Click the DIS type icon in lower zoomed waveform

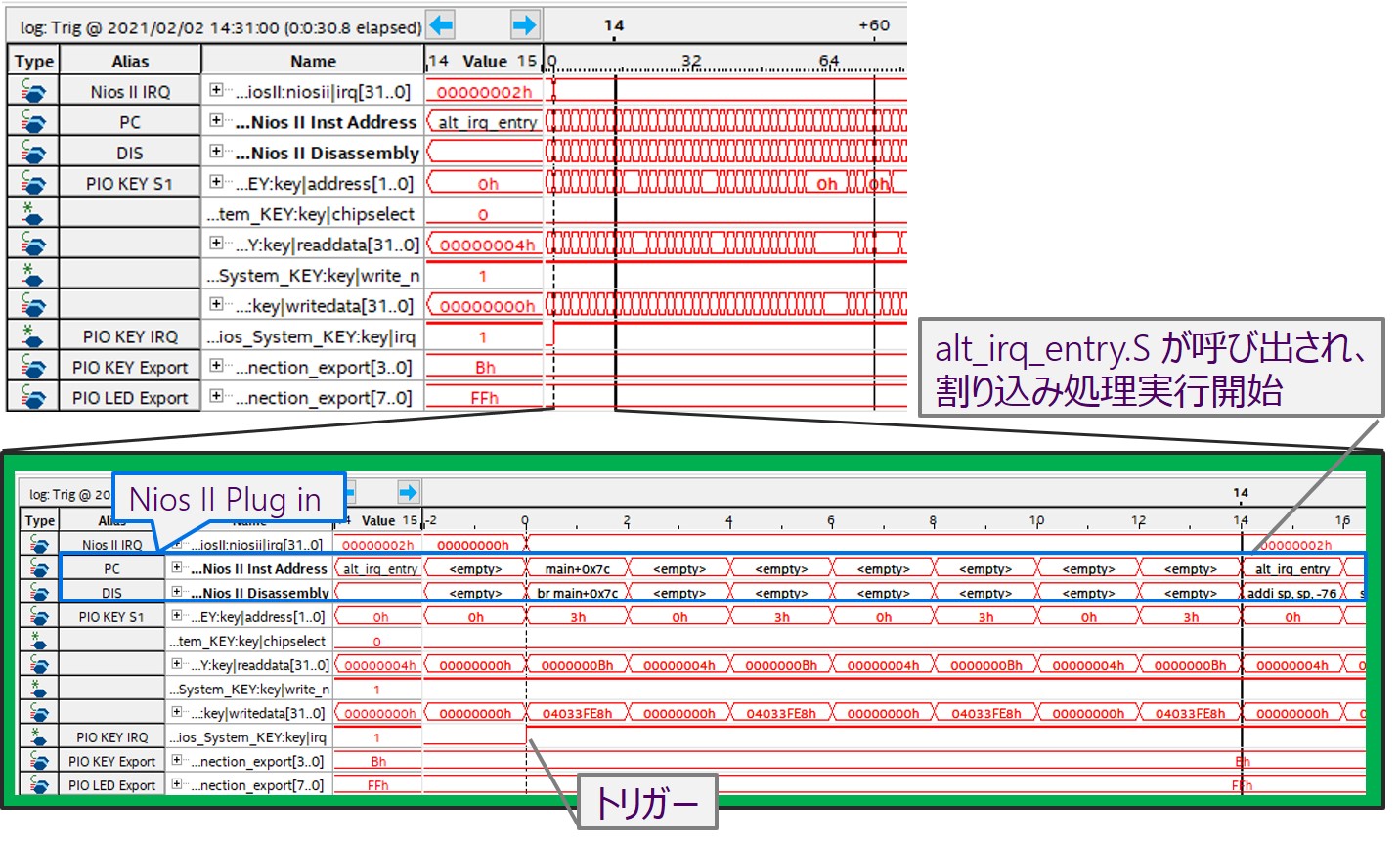39,593
